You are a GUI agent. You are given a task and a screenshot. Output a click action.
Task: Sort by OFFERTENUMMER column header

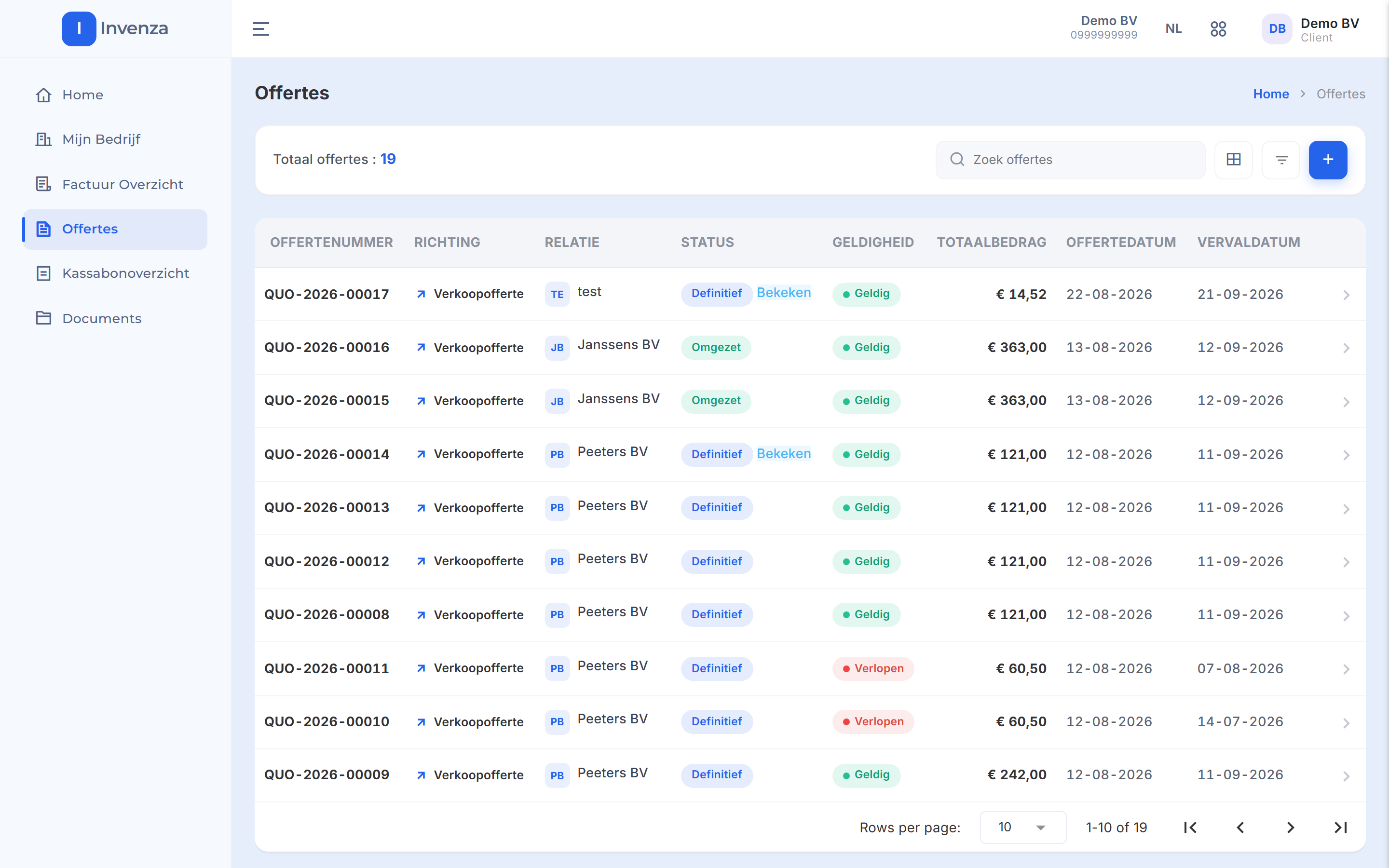tap(331, 242)
